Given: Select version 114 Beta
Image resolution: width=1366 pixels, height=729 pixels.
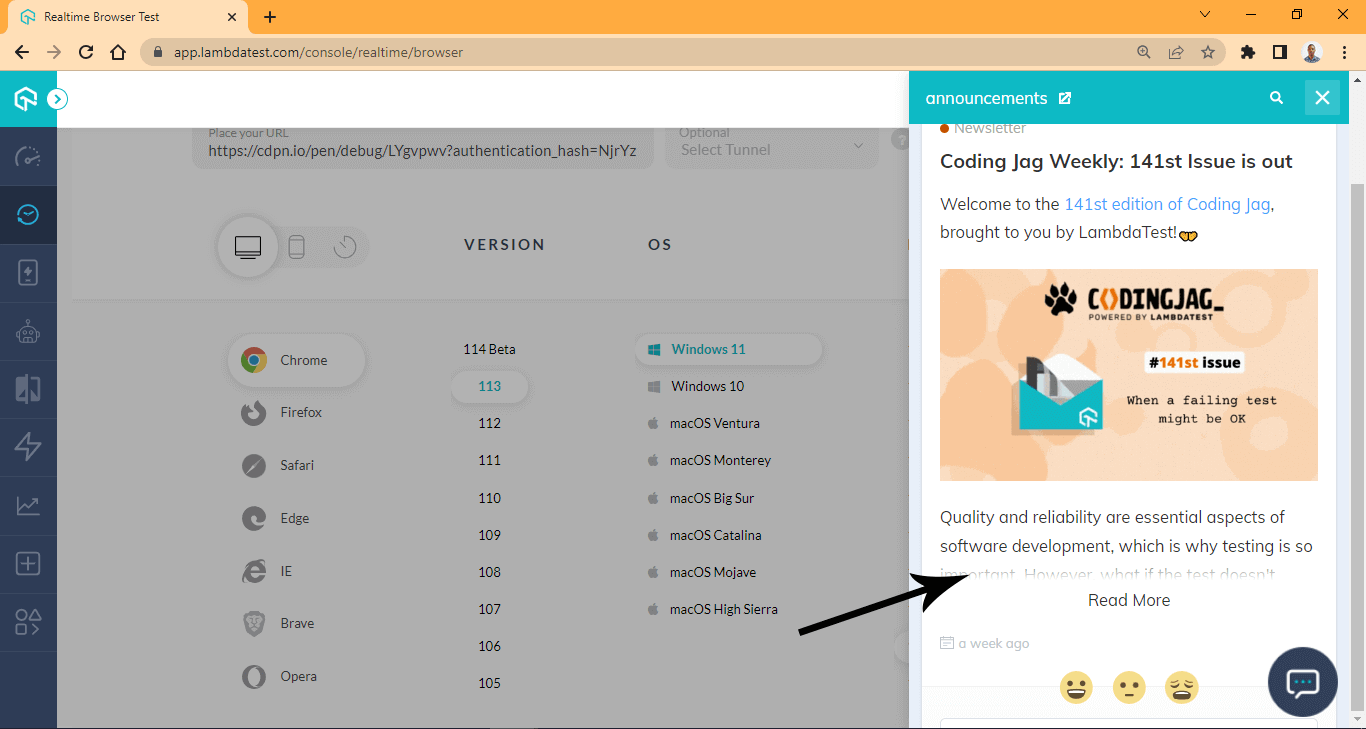Looking at the screenshot, I should click(489, 349).
